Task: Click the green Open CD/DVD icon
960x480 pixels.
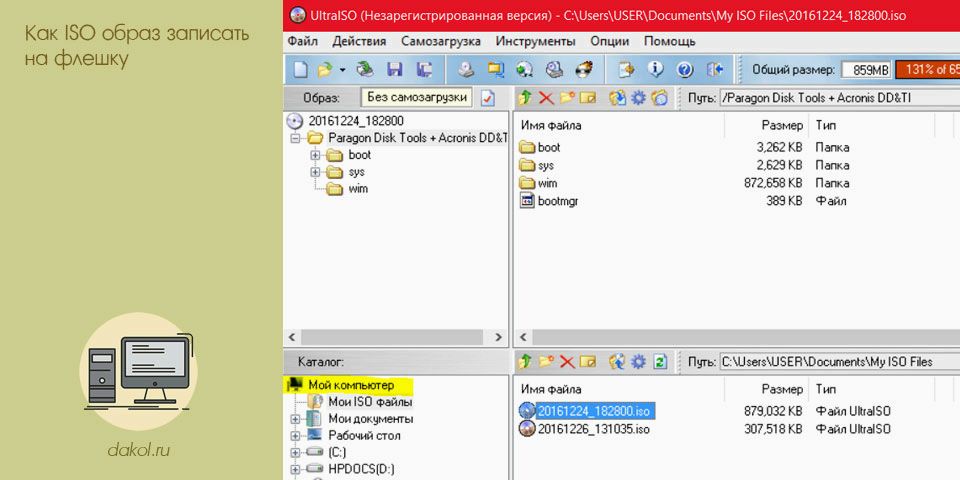Action: [x=365, y=69]
